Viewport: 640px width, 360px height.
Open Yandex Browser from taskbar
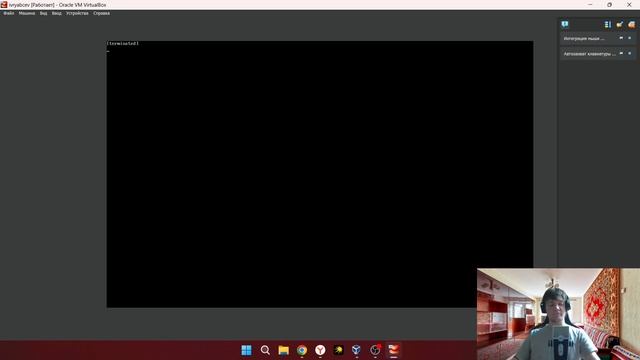(320, 350)
